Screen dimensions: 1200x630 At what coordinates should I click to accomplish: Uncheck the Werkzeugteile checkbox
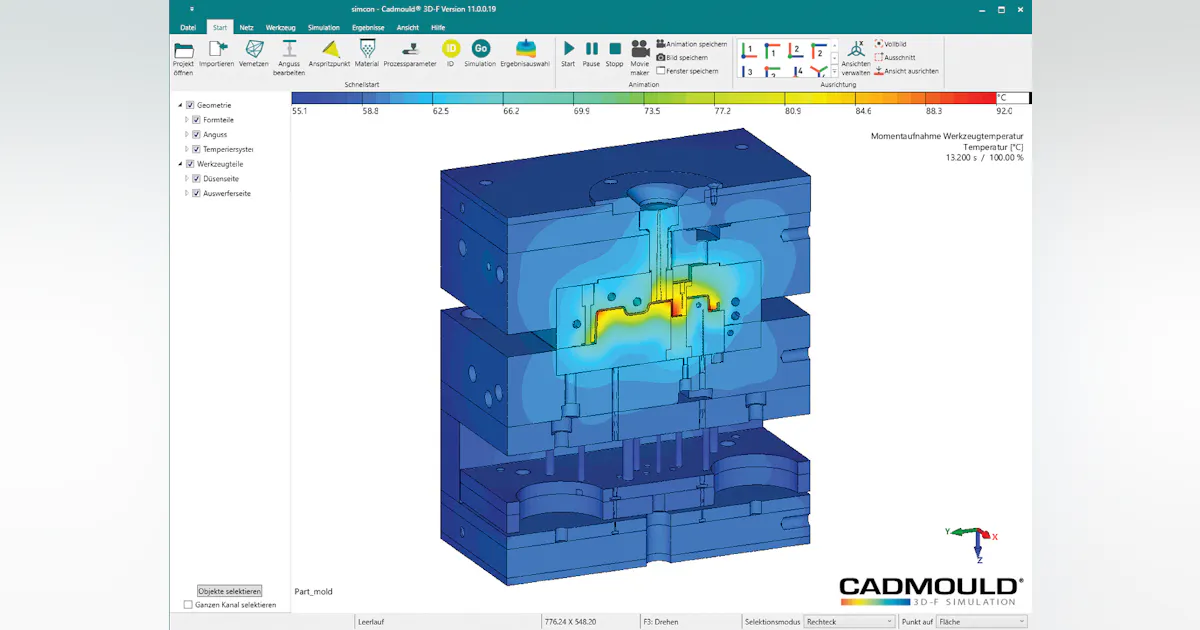point(190,164)
